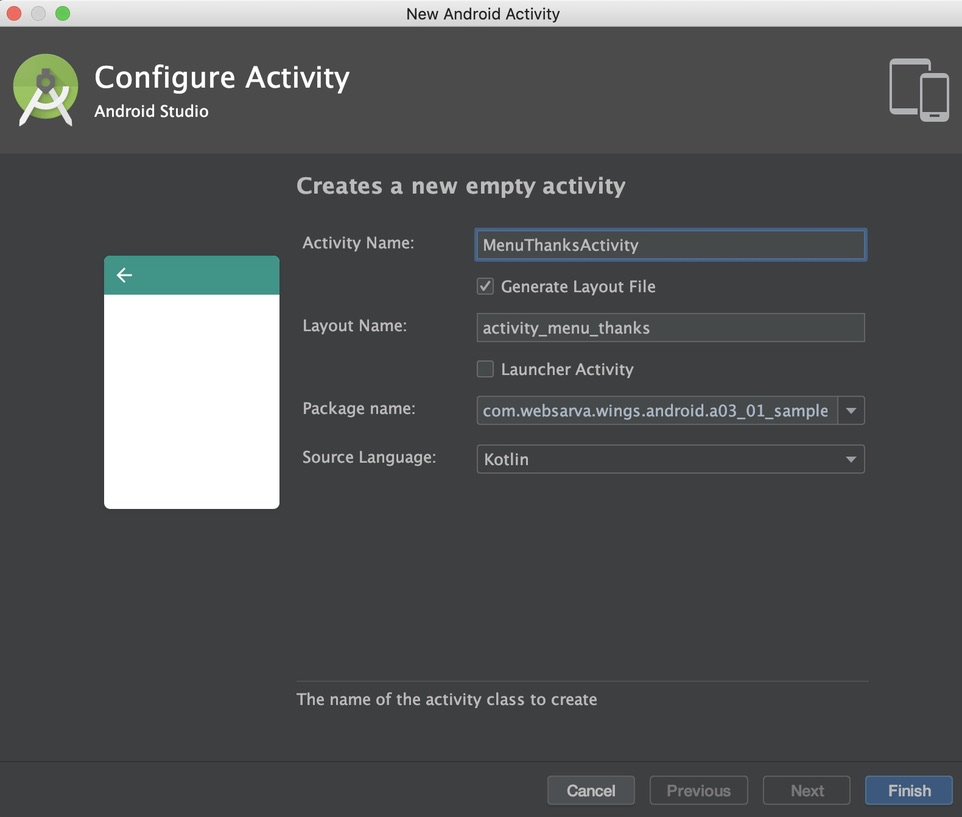Click the back arrow in activity preview
This screenshot has height=817, width=962.
(x=125, y=275)
